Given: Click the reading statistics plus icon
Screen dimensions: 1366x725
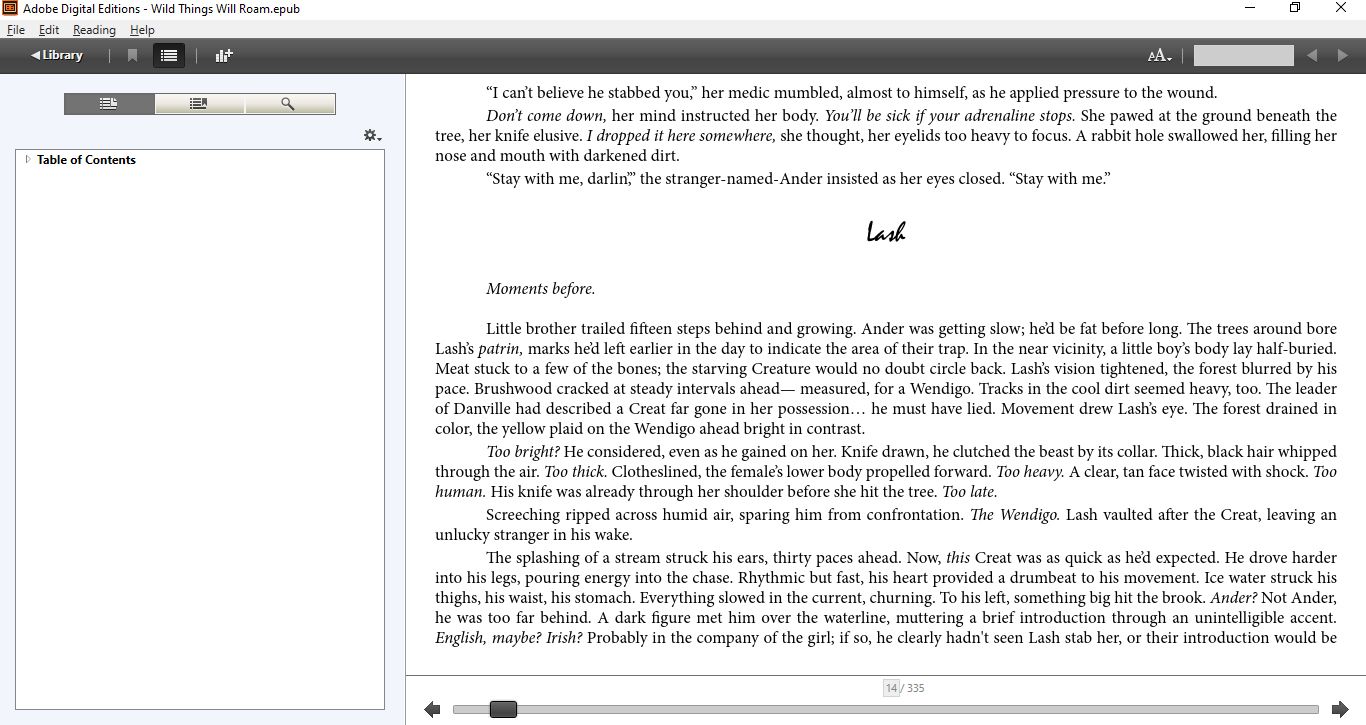Looking at the screenshot, I should [224, 56].
